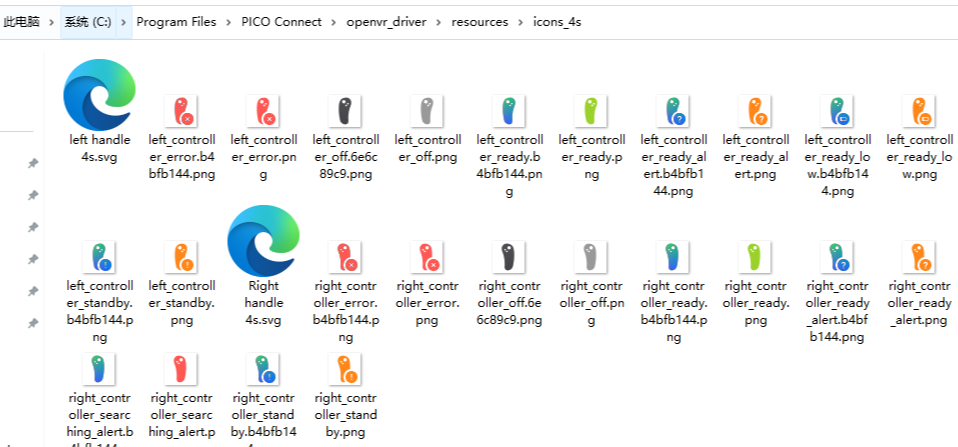Select the left handle 4s.svg file
Image resolution: width=958 pixels, height=447 pixels.
point(97,95)
